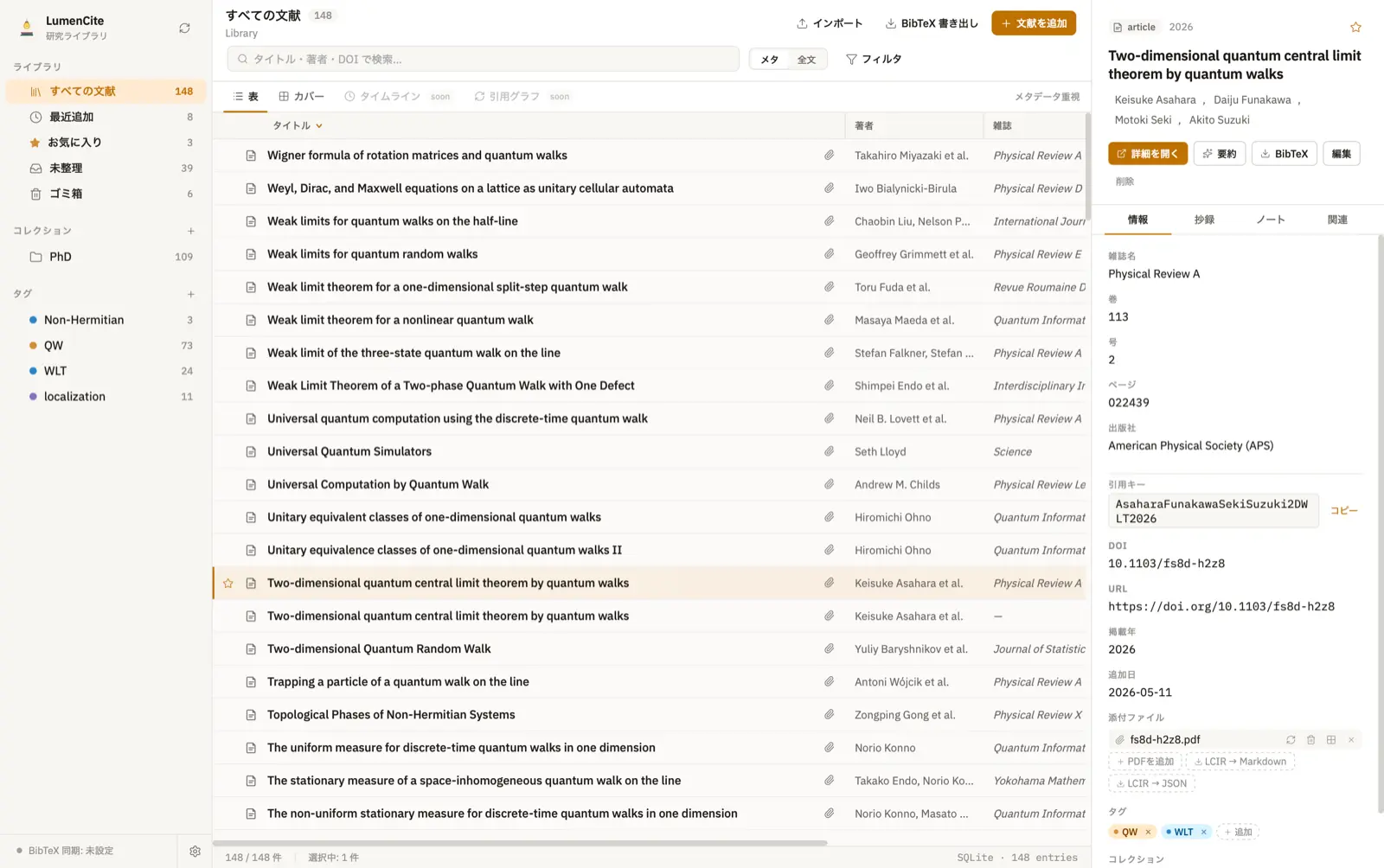Image resolution: width=1384 pixels, height=868 pixels.
Task: Open attachment of Wigner formula row
Action: coord(829,156)
